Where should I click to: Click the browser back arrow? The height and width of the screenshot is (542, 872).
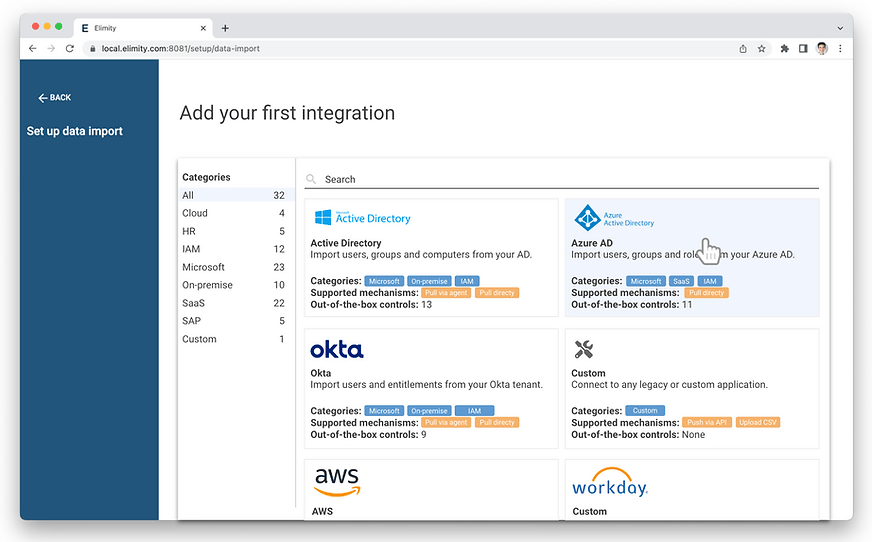click(x=33, y=48)
